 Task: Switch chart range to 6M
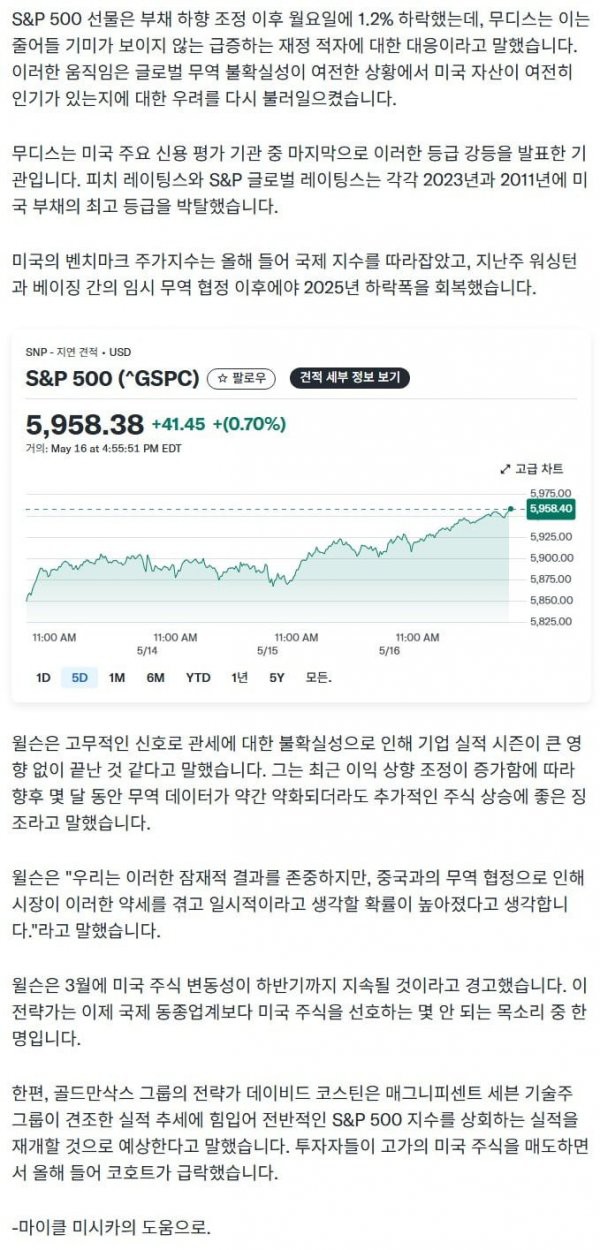point(155,677)
